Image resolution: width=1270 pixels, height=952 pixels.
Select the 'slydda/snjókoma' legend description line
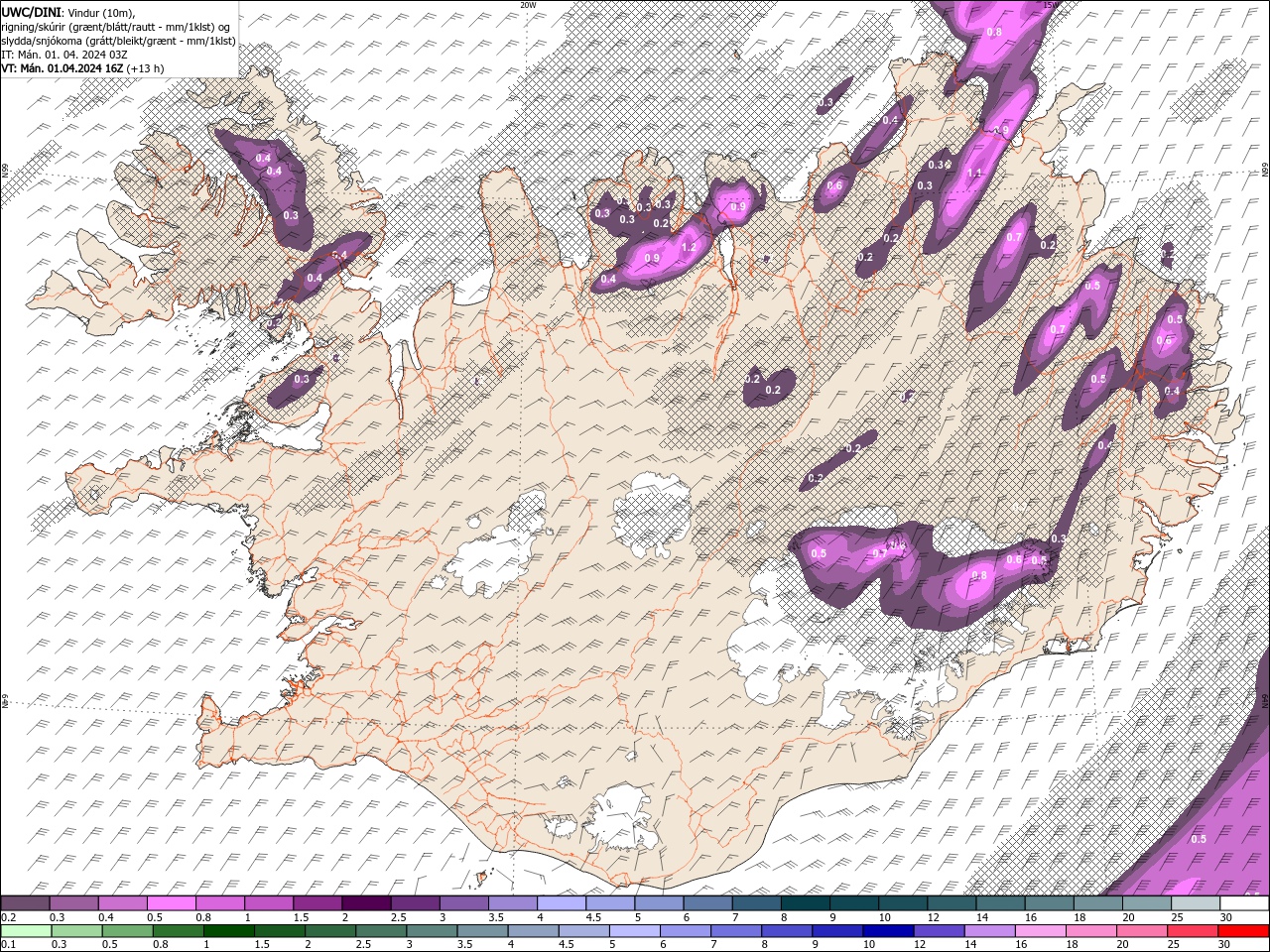(119, 41)
